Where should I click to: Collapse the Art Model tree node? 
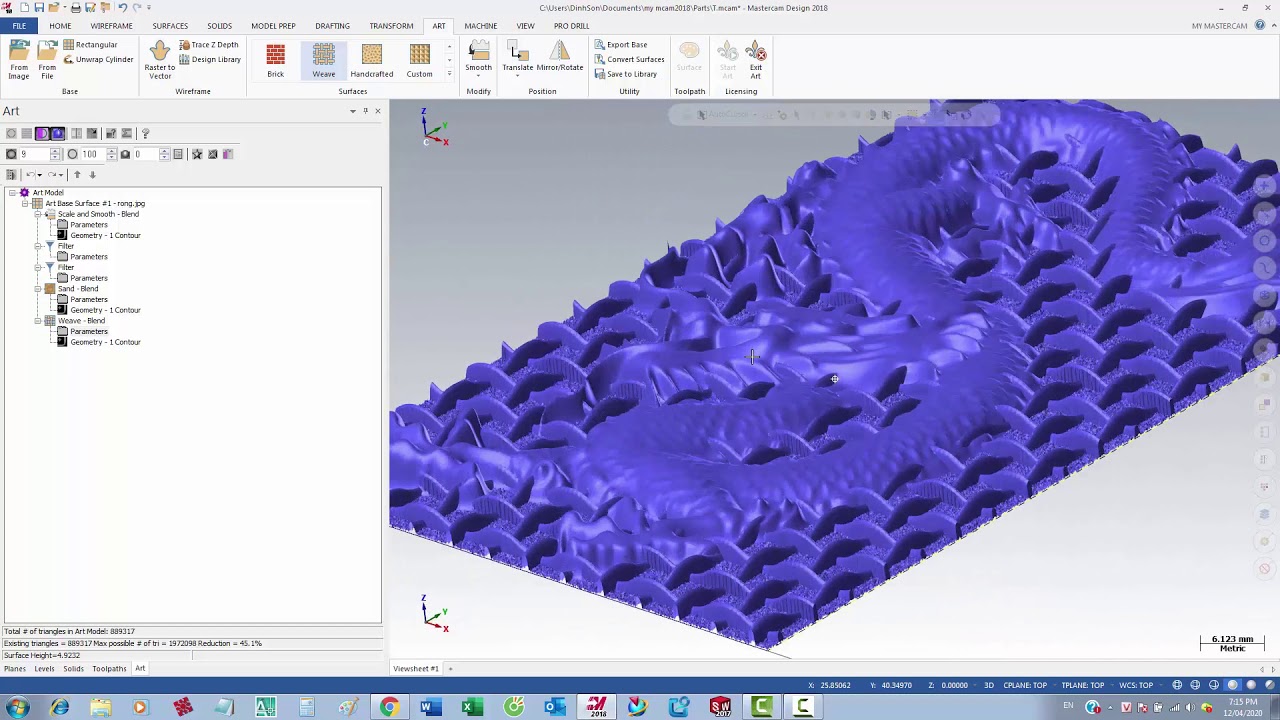pos(12,192)
